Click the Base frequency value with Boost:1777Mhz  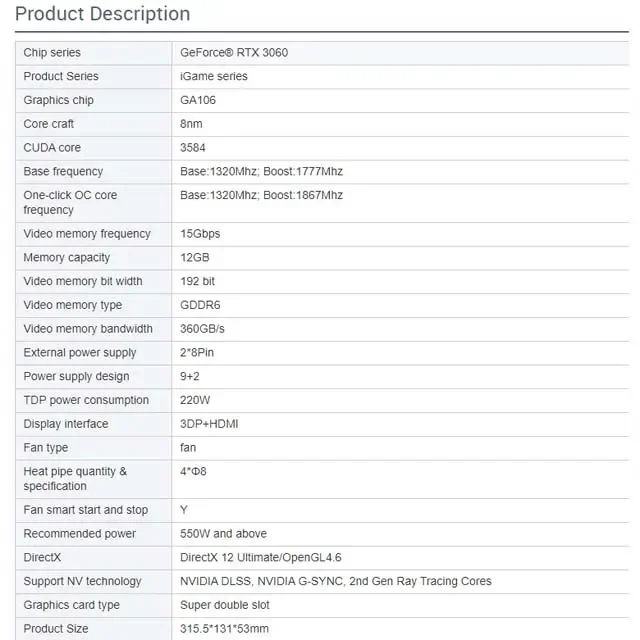click(x=261, y=171)
